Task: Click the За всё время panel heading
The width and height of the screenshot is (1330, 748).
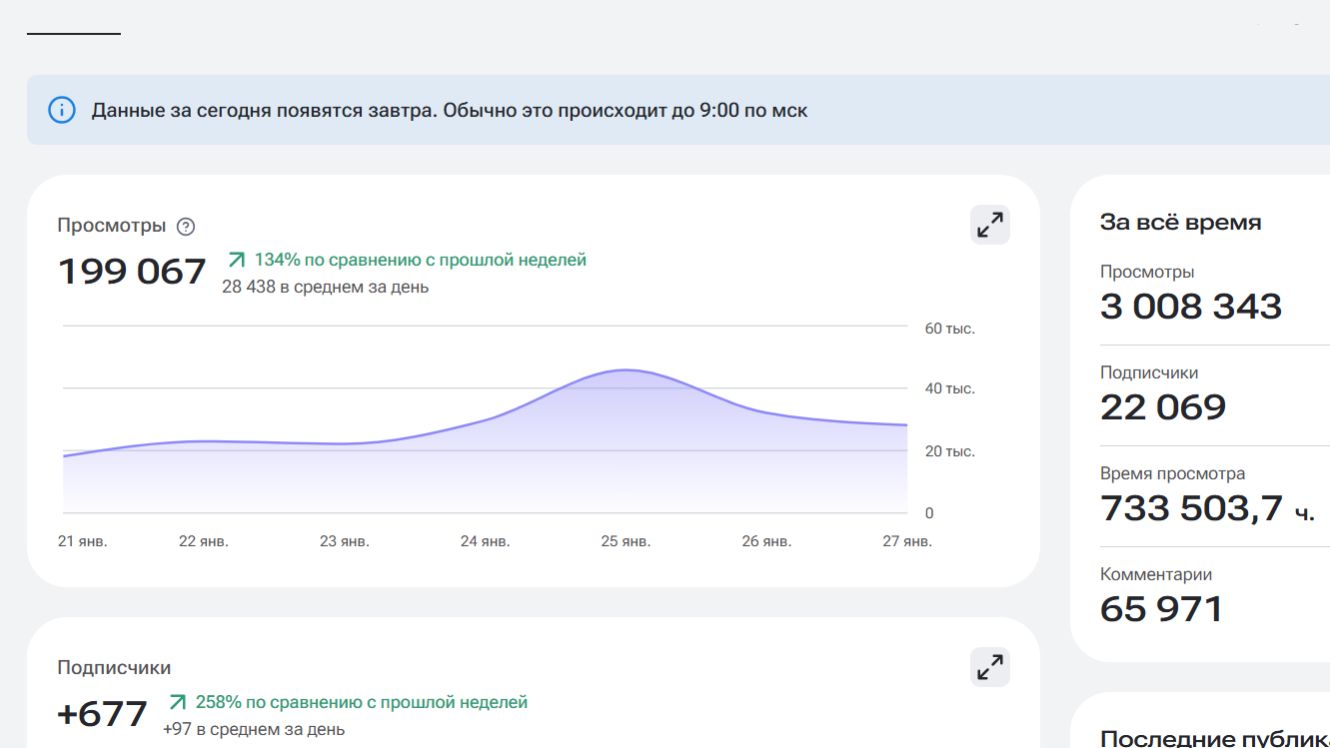Action: click(1180, 222)
